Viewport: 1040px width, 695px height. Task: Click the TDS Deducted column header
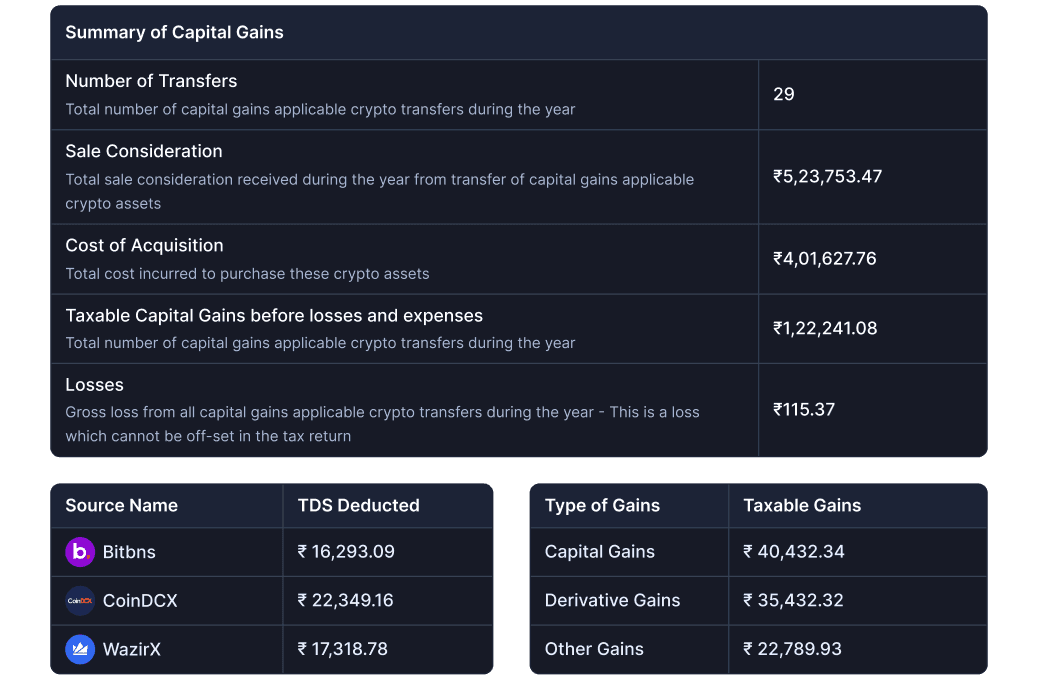pos(358,505)
